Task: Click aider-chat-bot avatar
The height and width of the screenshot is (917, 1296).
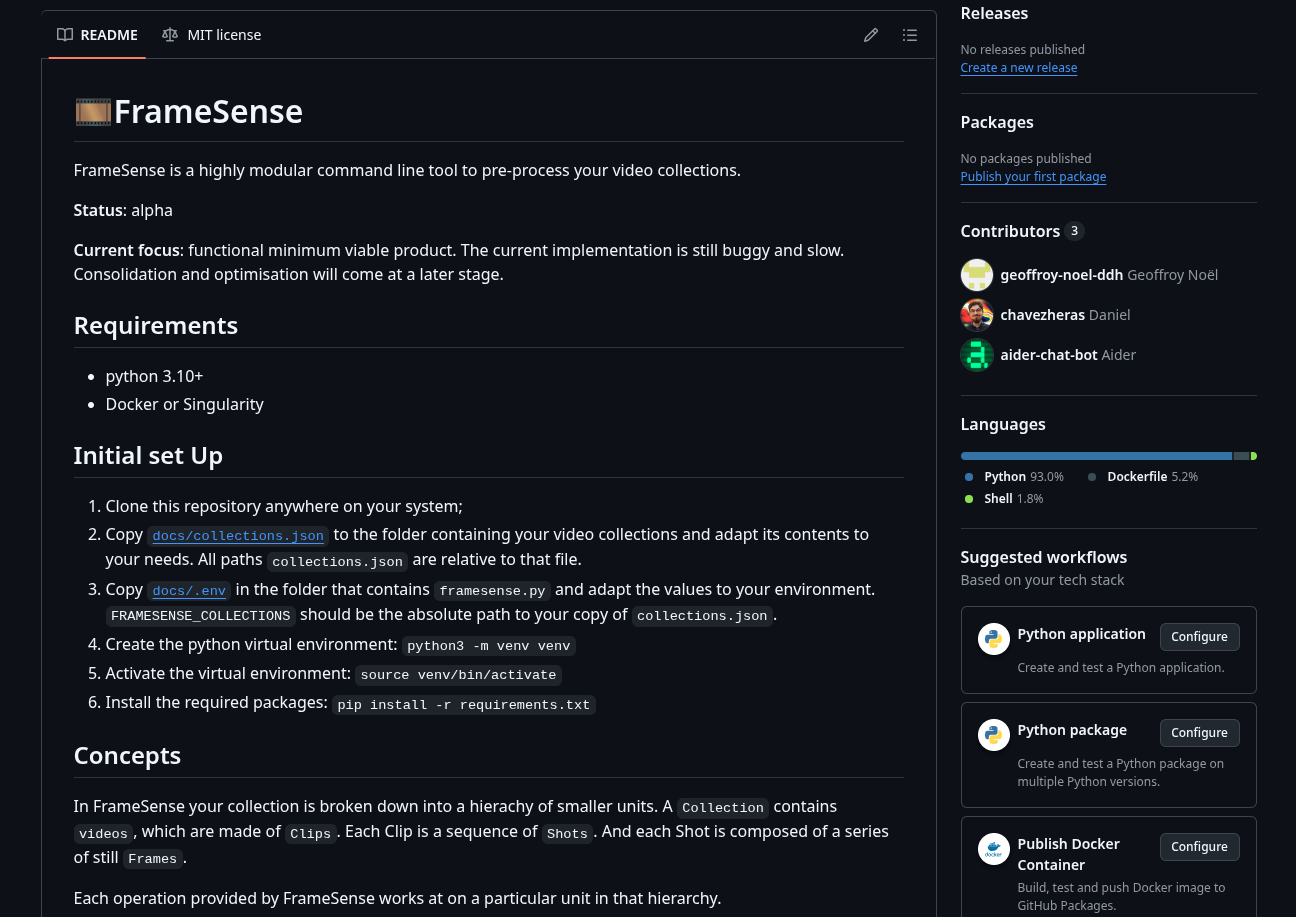Action: (x=977, y=355)
